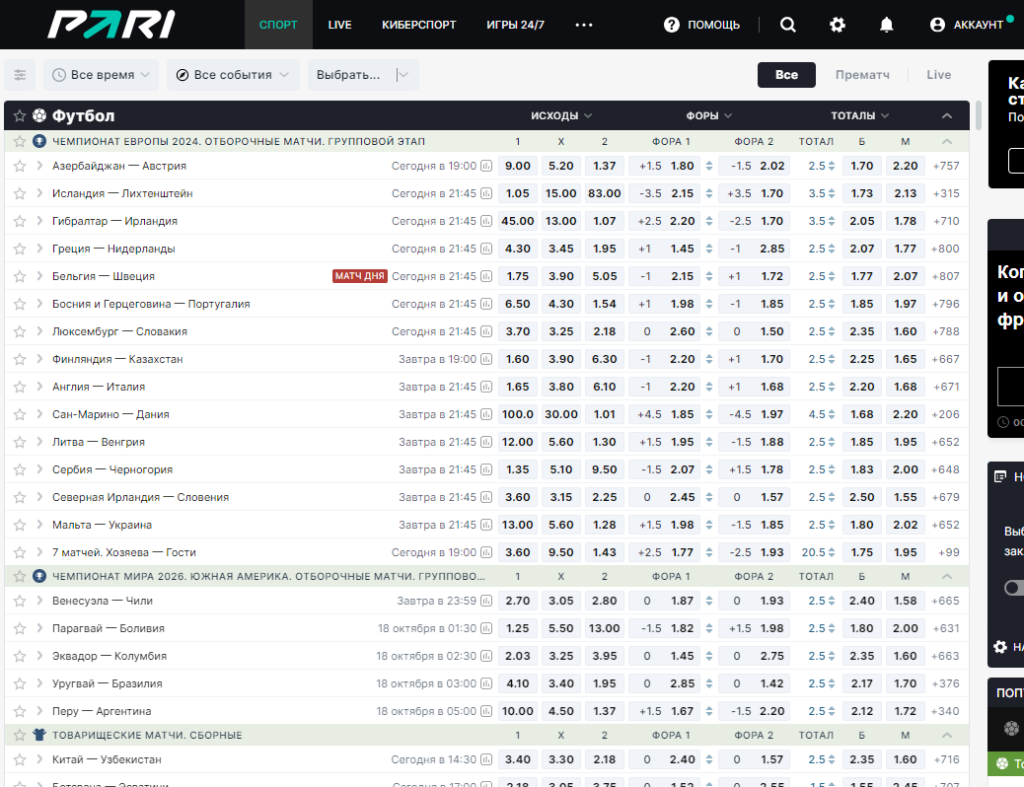Image resolution: width=1024 pixels, height=787 pixels.
Task: Open the Киберспорт tab
Action: click(419, 25)
